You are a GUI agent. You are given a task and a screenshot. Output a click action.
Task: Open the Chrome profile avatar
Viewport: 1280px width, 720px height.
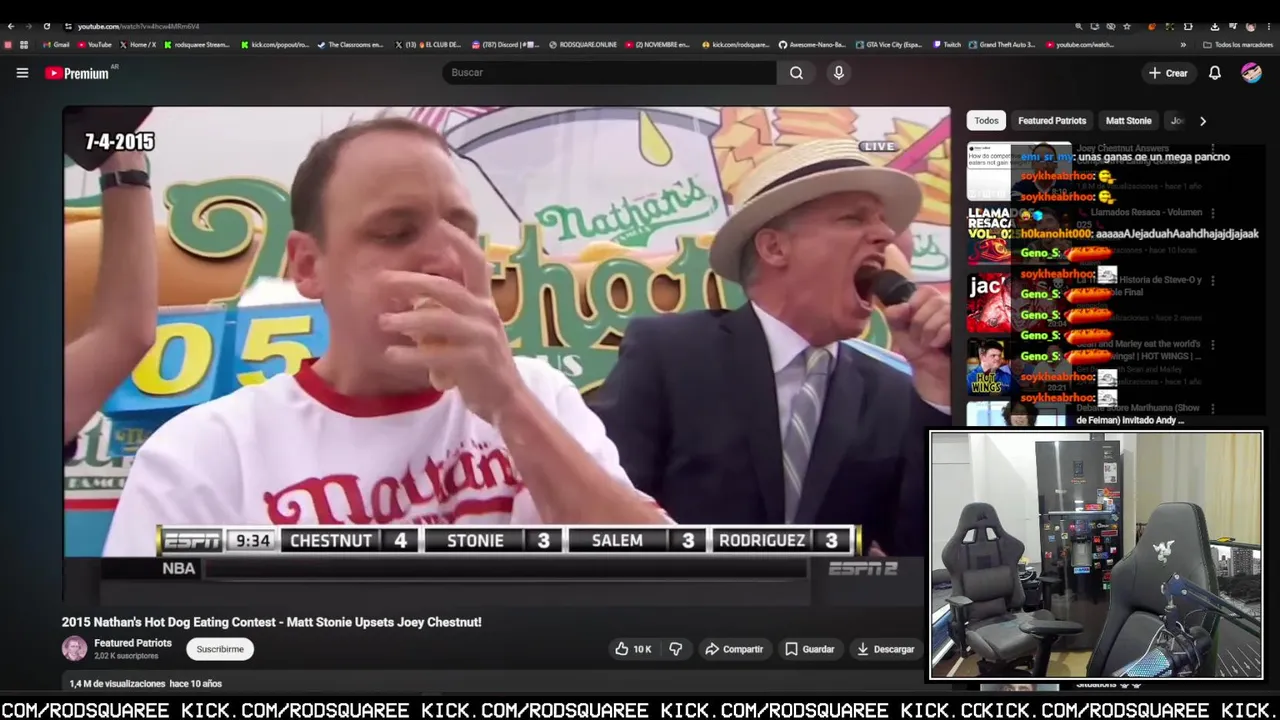coord(1250,26)
